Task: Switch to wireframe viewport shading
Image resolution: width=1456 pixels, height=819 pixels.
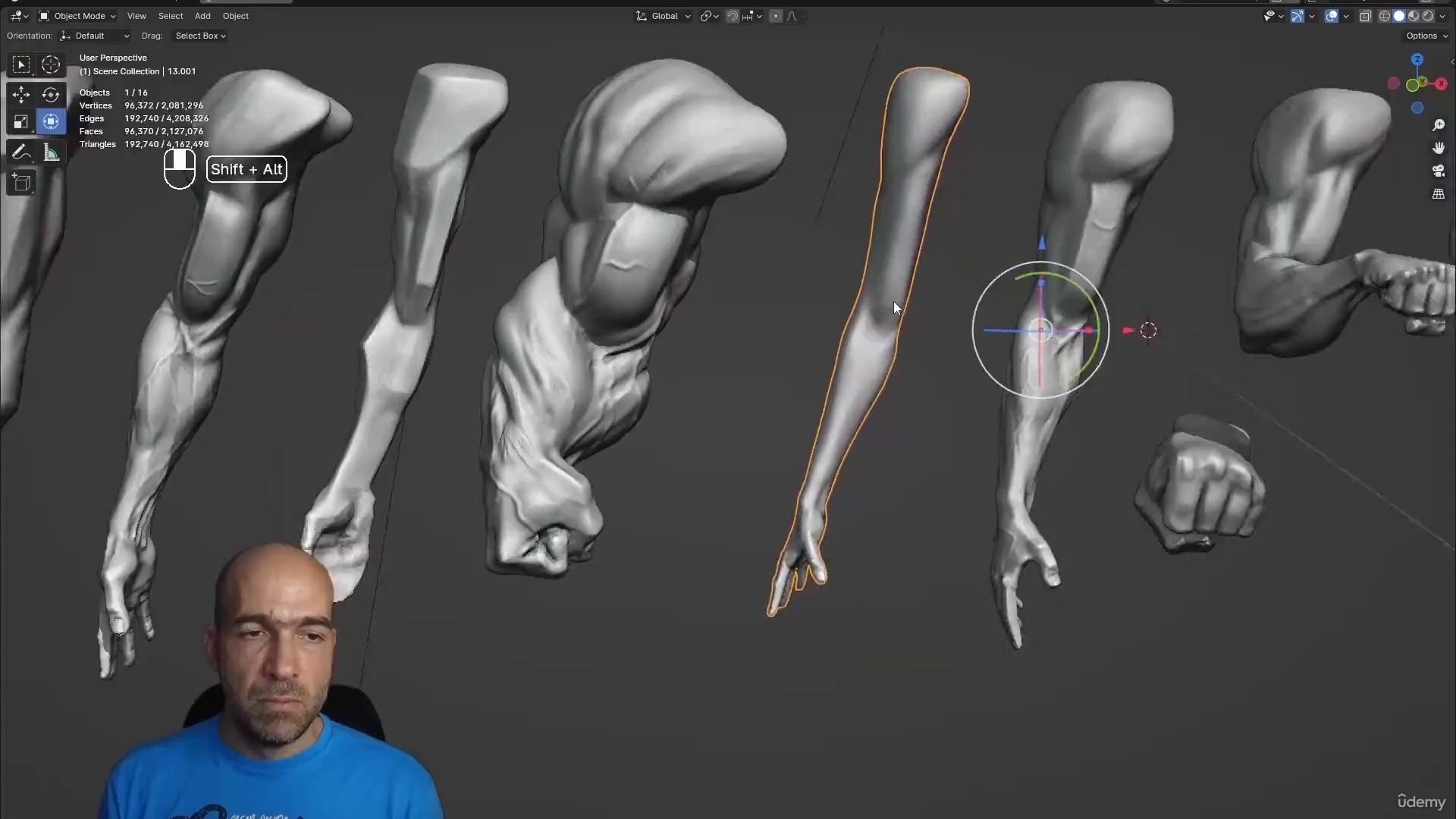Action: coord(1385,16)
